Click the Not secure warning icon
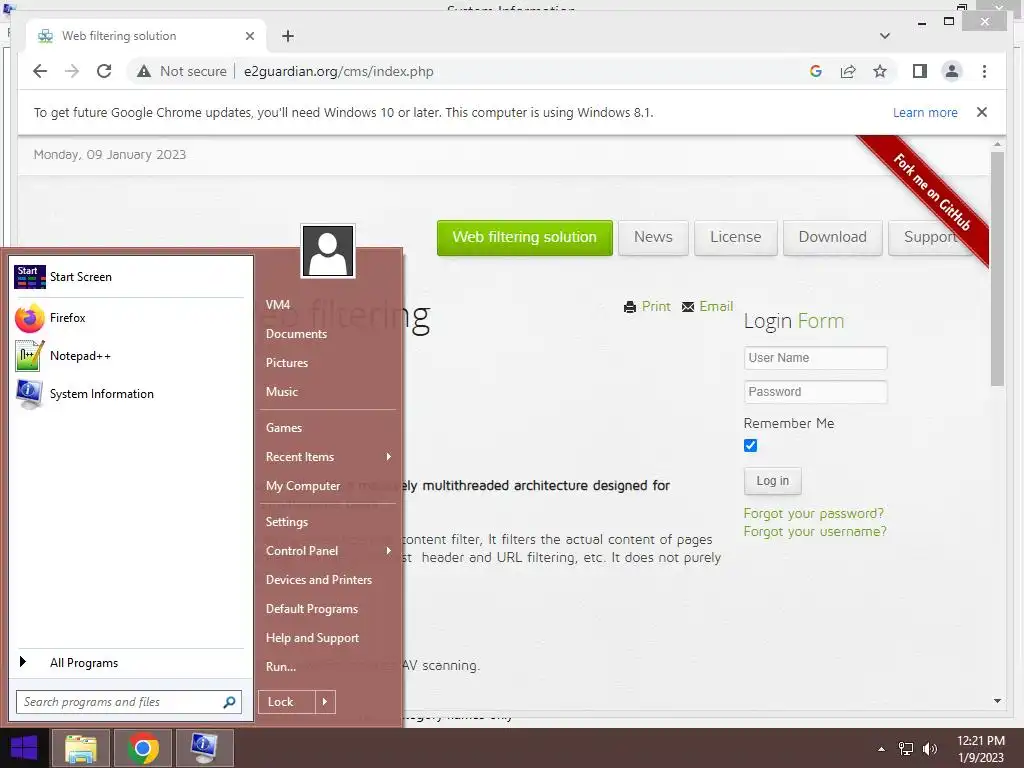 coord(144,71)
